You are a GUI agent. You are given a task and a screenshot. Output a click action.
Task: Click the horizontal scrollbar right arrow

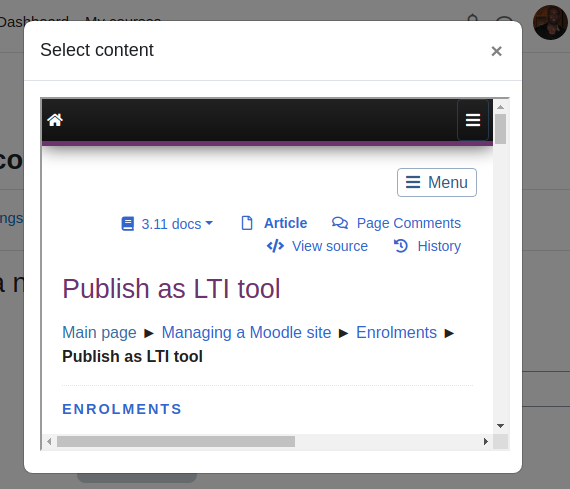[486, 442]
